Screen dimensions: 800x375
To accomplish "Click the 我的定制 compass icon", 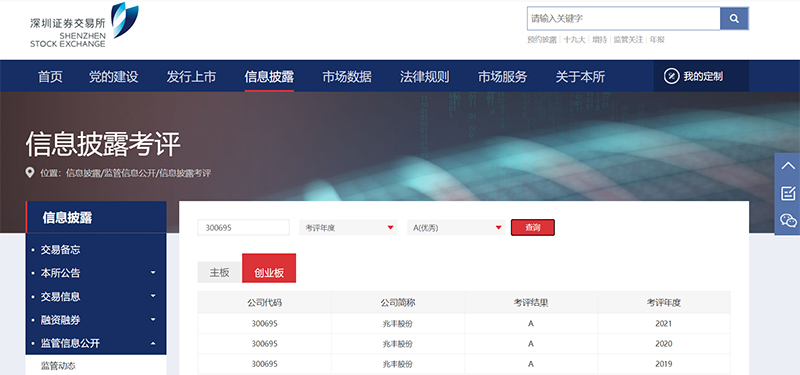I will 671,77.
